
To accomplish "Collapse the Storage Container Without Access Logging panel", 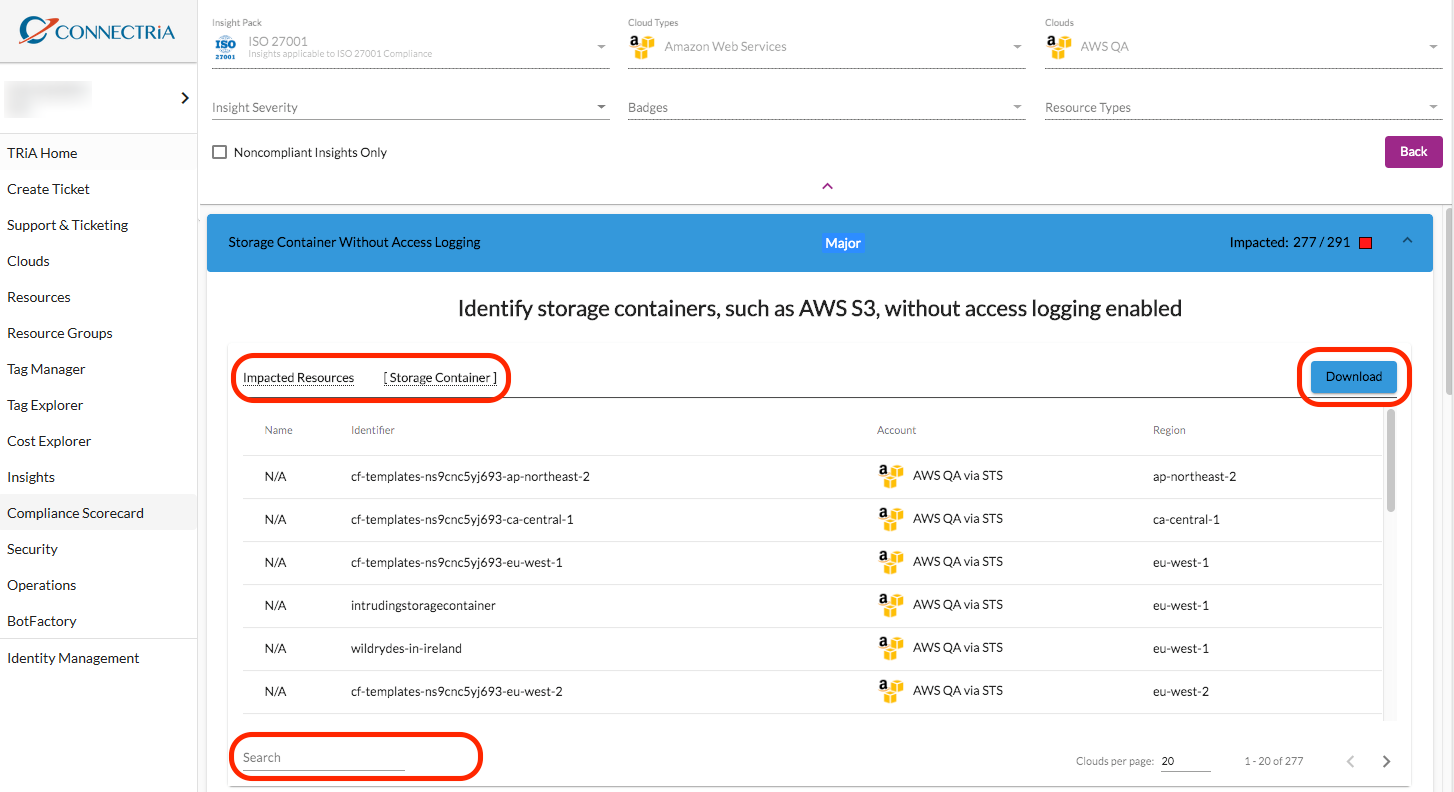I will 1407,241.
